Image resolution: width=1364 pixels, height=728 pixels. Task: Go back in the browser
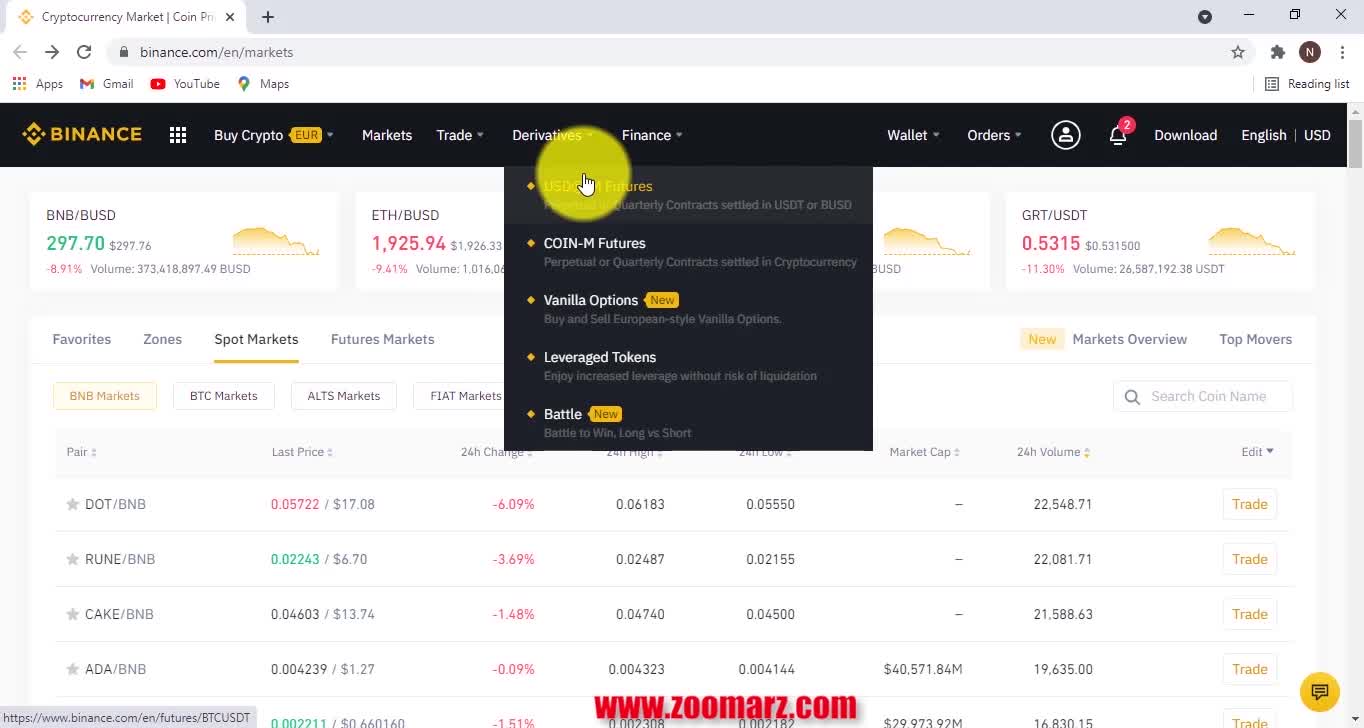point(20,52)
